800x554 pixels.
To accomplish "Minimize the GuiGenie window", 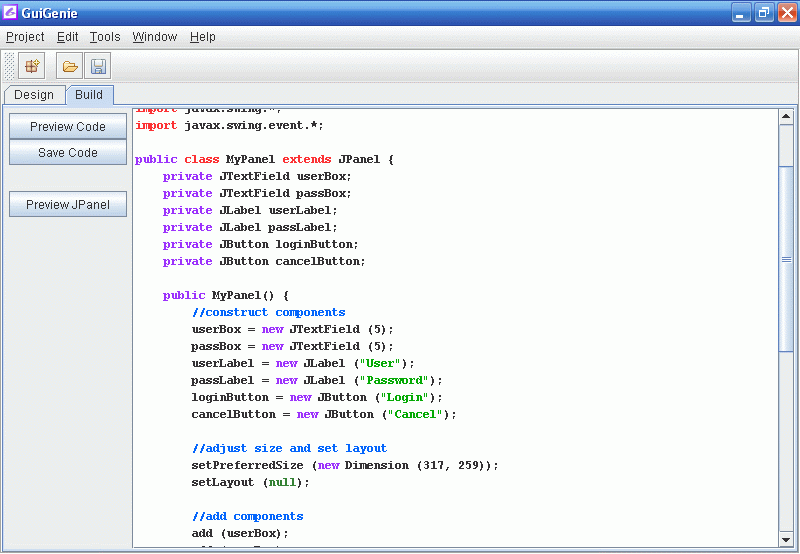I will click(x=741, y=13).
